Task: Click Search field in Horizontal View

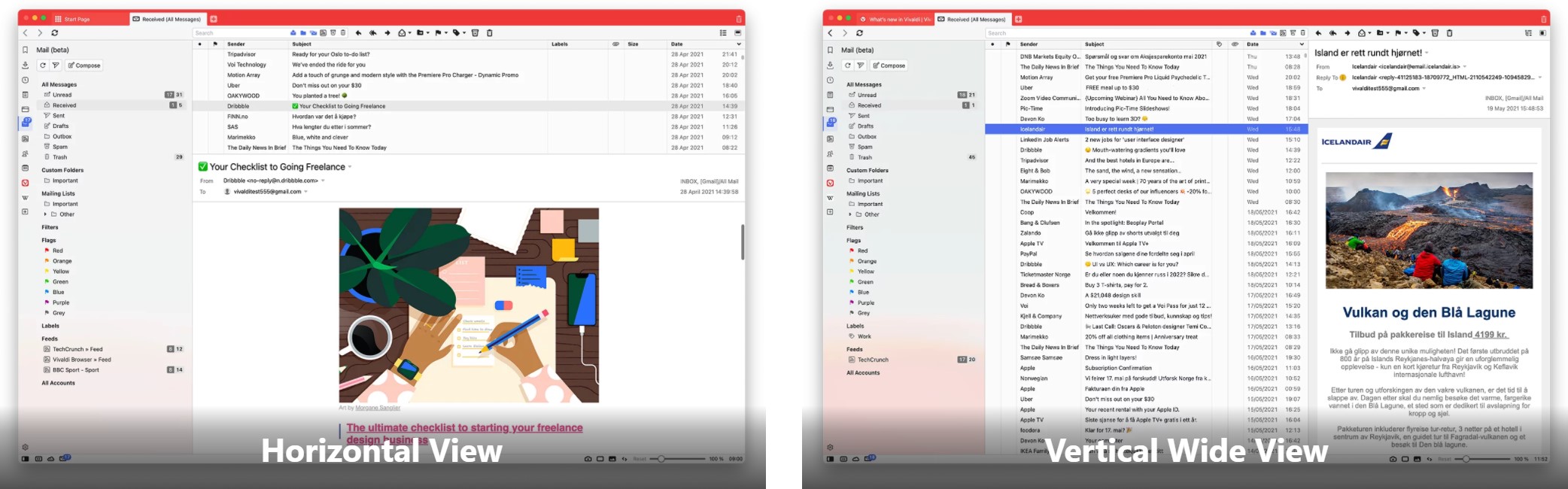Action: 239,33
